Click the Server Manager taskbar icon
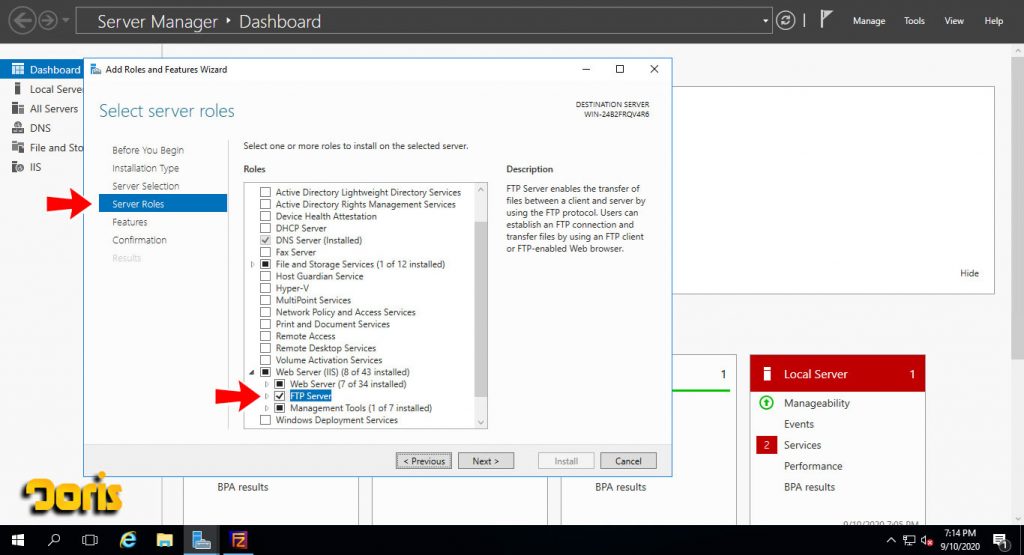1024x555 pixels. (201, 540)
